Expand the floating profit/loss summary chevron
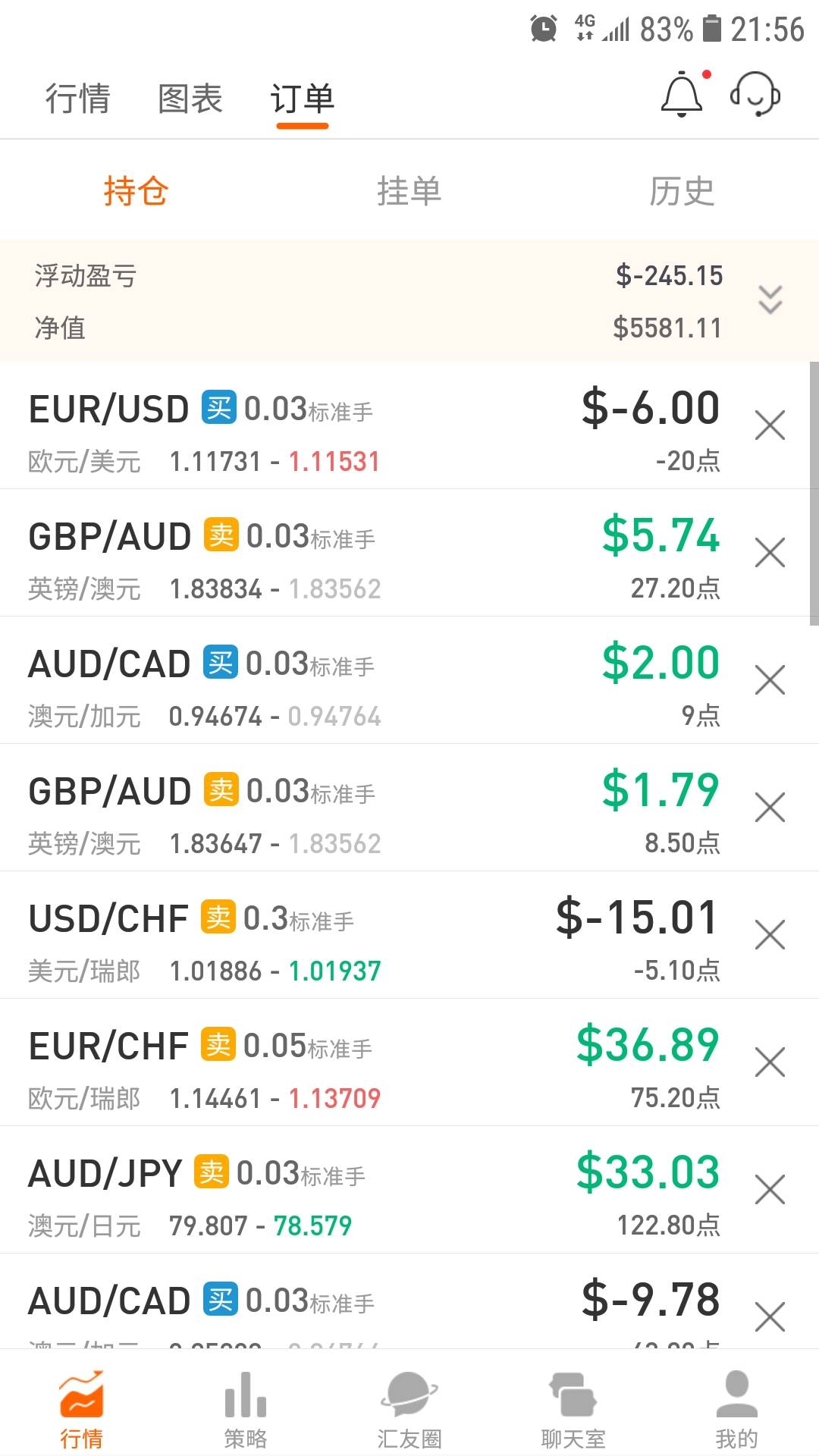819x1456 pixels. click(x=770, y=300)
